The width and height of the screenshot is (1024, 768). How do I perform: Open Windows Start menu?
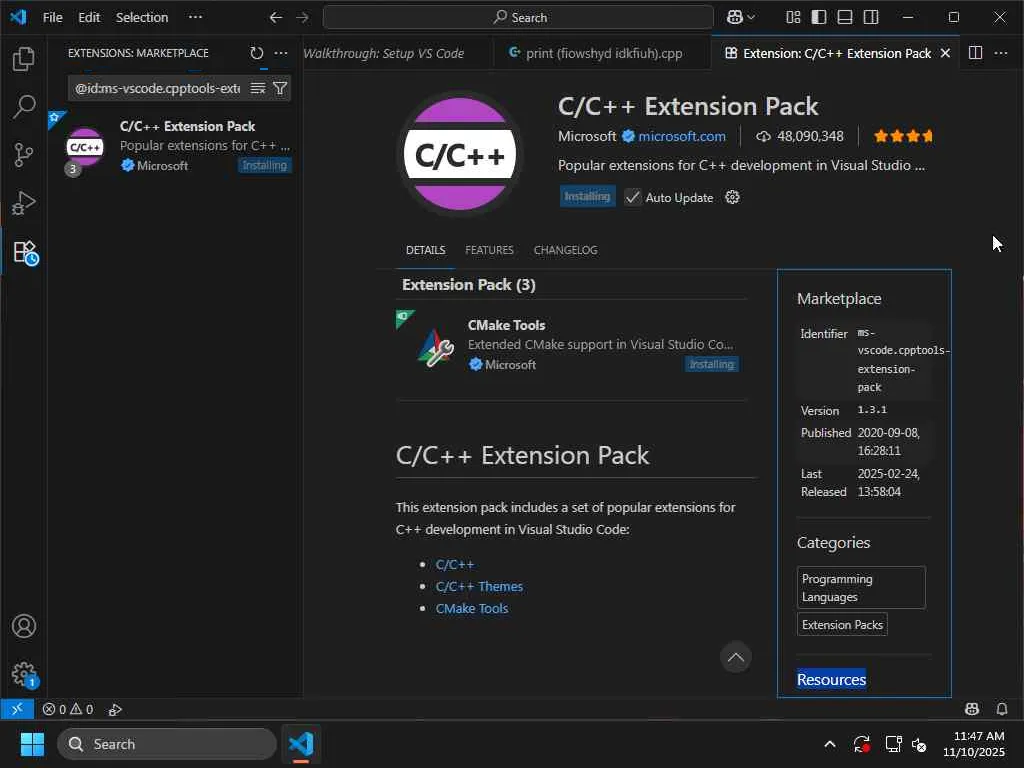coord(32,744)
